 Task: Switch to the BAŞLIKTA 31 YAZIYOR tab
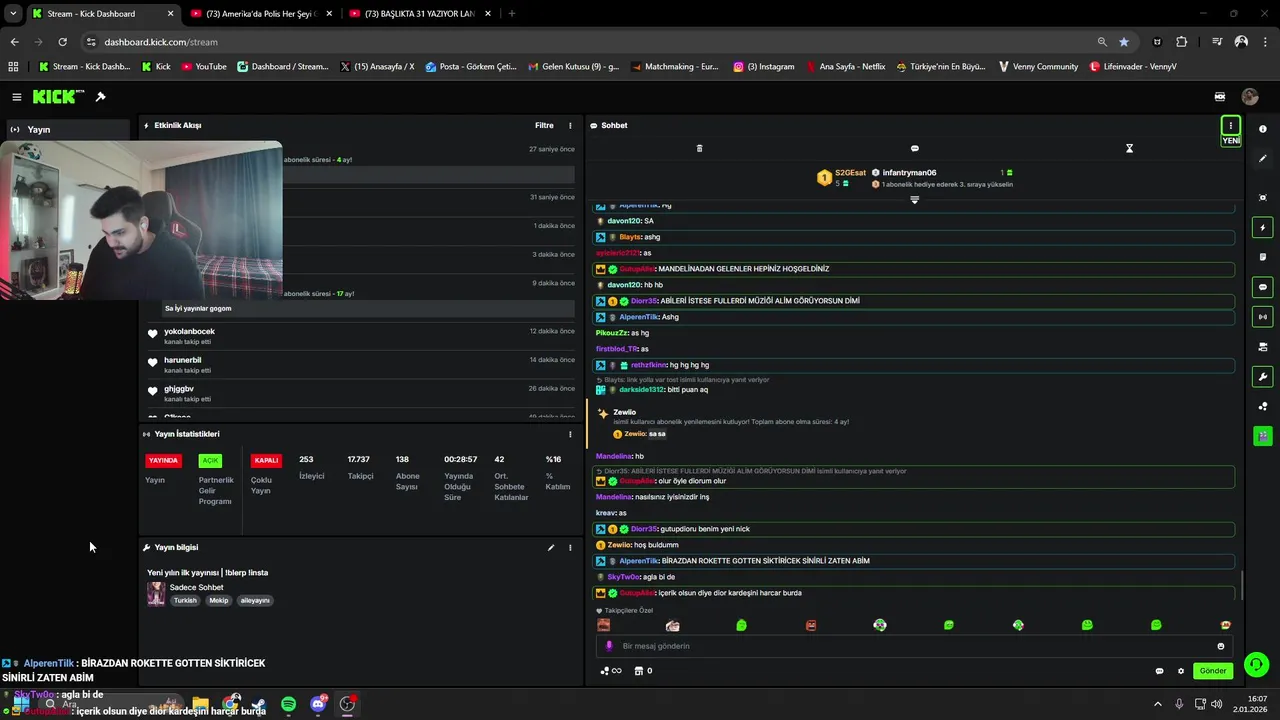tap(418, 13)
